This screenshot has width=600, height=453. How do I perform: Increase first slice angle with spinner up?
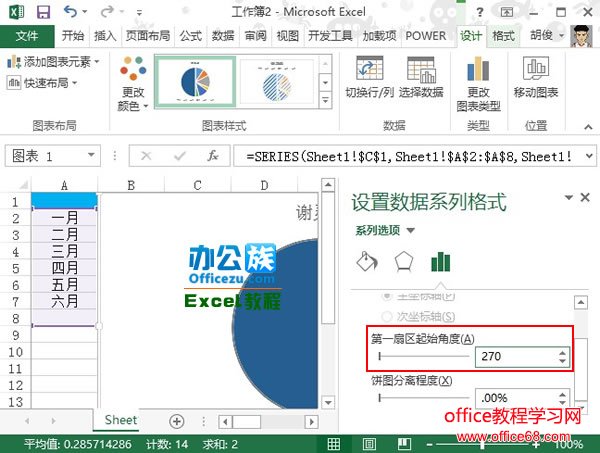click(562, 353)
